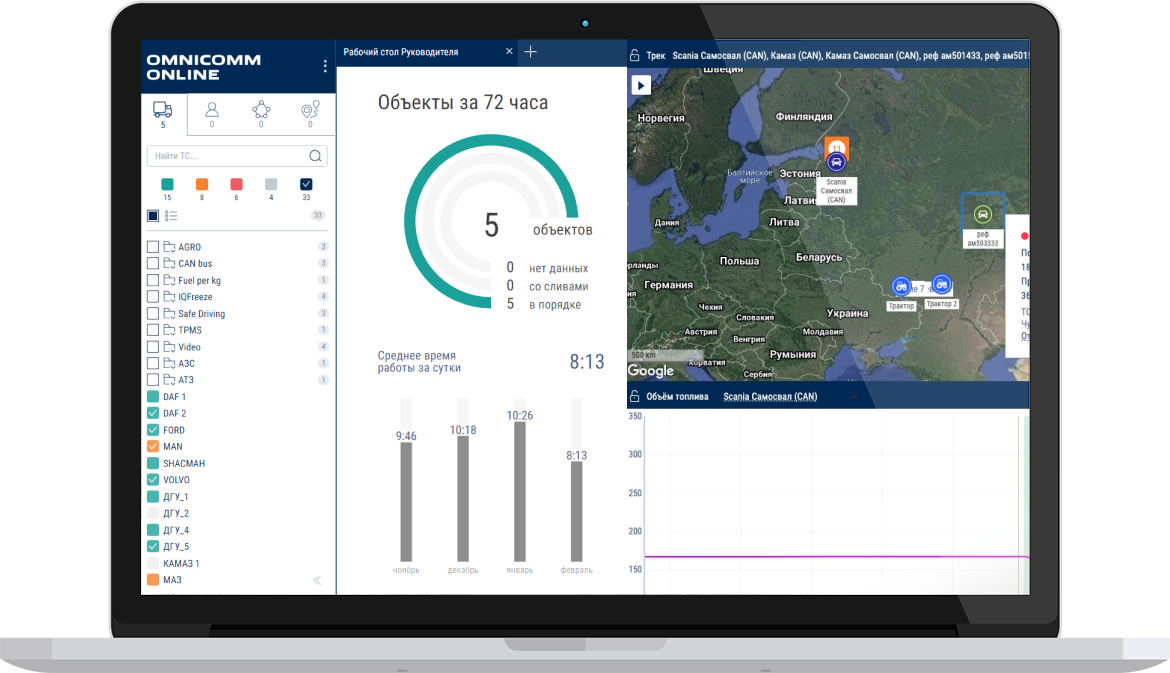Image resolution: width=1170 pixels, height=673 pixels.
Task: Check the TPMS group checkbox
Action: tap(153, 330)
